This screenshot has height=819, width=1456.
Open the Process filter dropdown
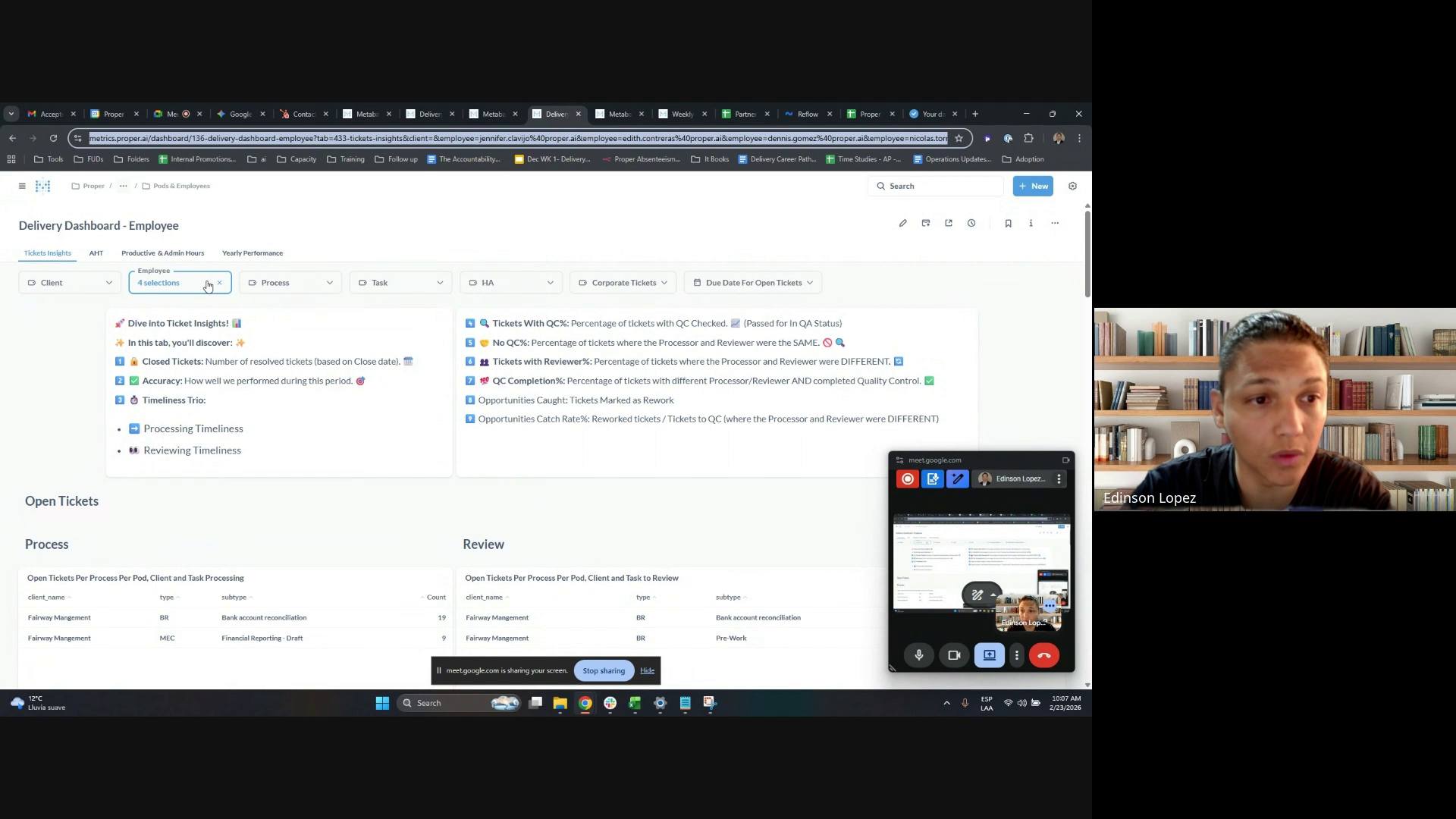(290, 283)
